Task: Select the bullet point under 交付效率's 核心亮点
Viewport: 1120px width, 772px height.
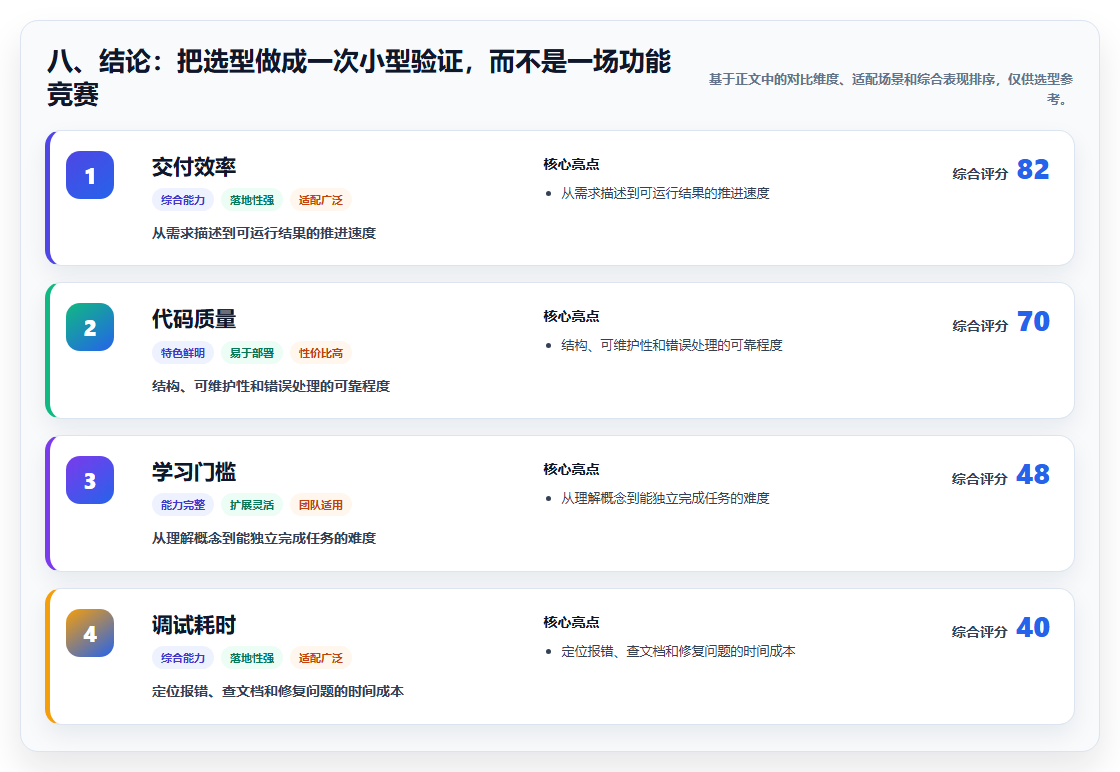Action: pyautogui.click(x=665, y=194)
